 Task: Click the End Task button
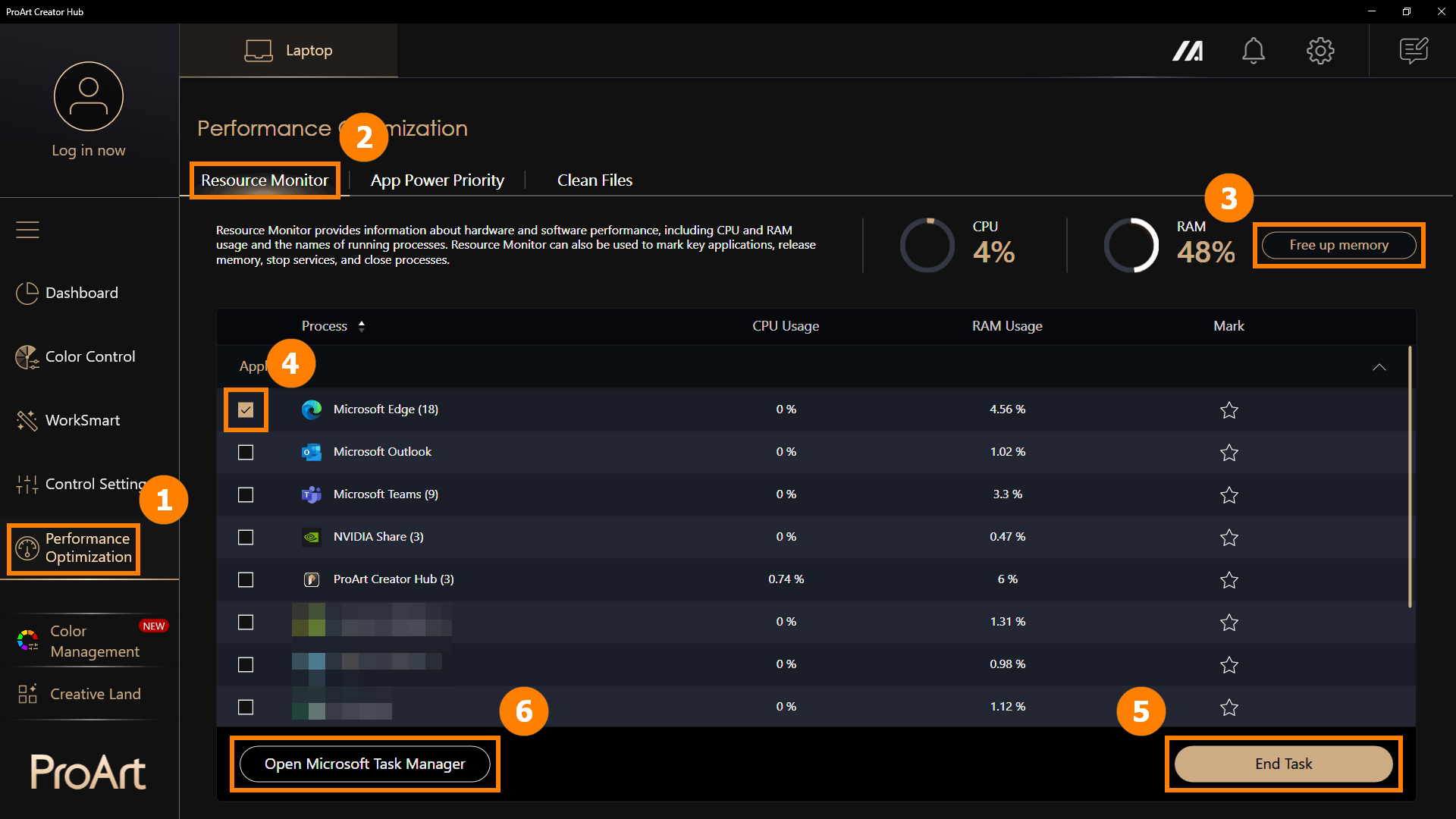(x=1284, y=764)
